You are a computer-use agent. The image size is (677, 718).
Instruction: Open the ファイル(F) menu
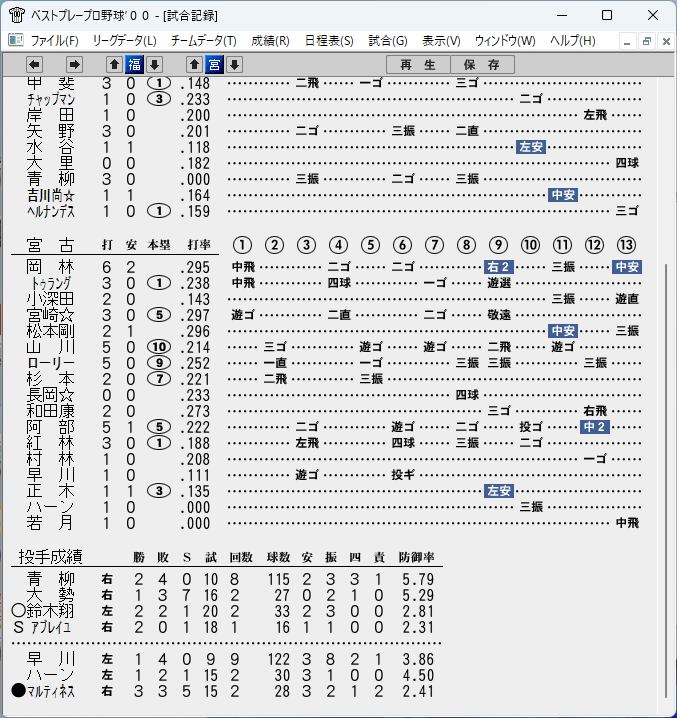click(55, 41)
